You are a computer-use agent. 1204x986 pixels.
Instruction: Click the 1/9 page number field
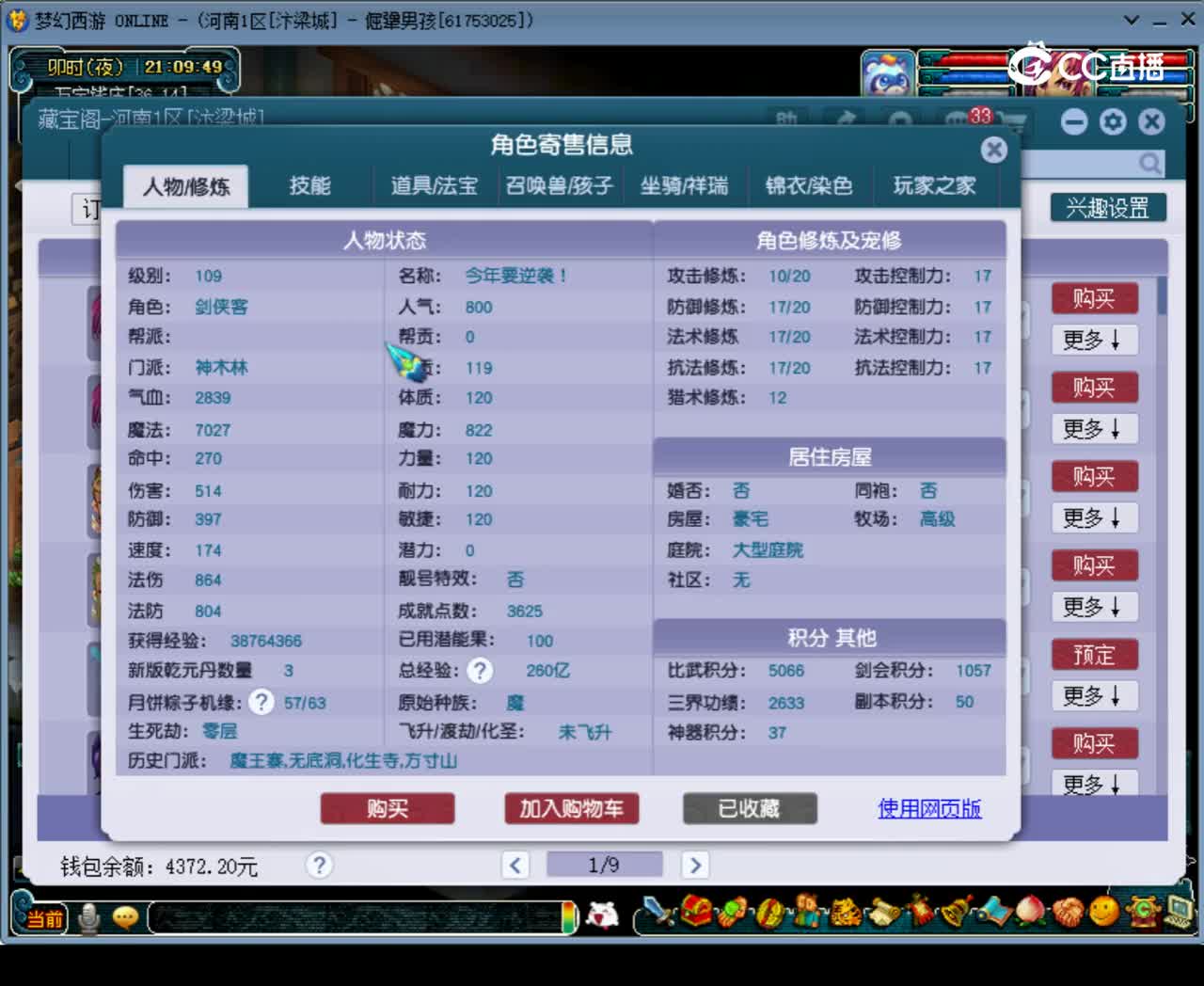click(604, 865)
